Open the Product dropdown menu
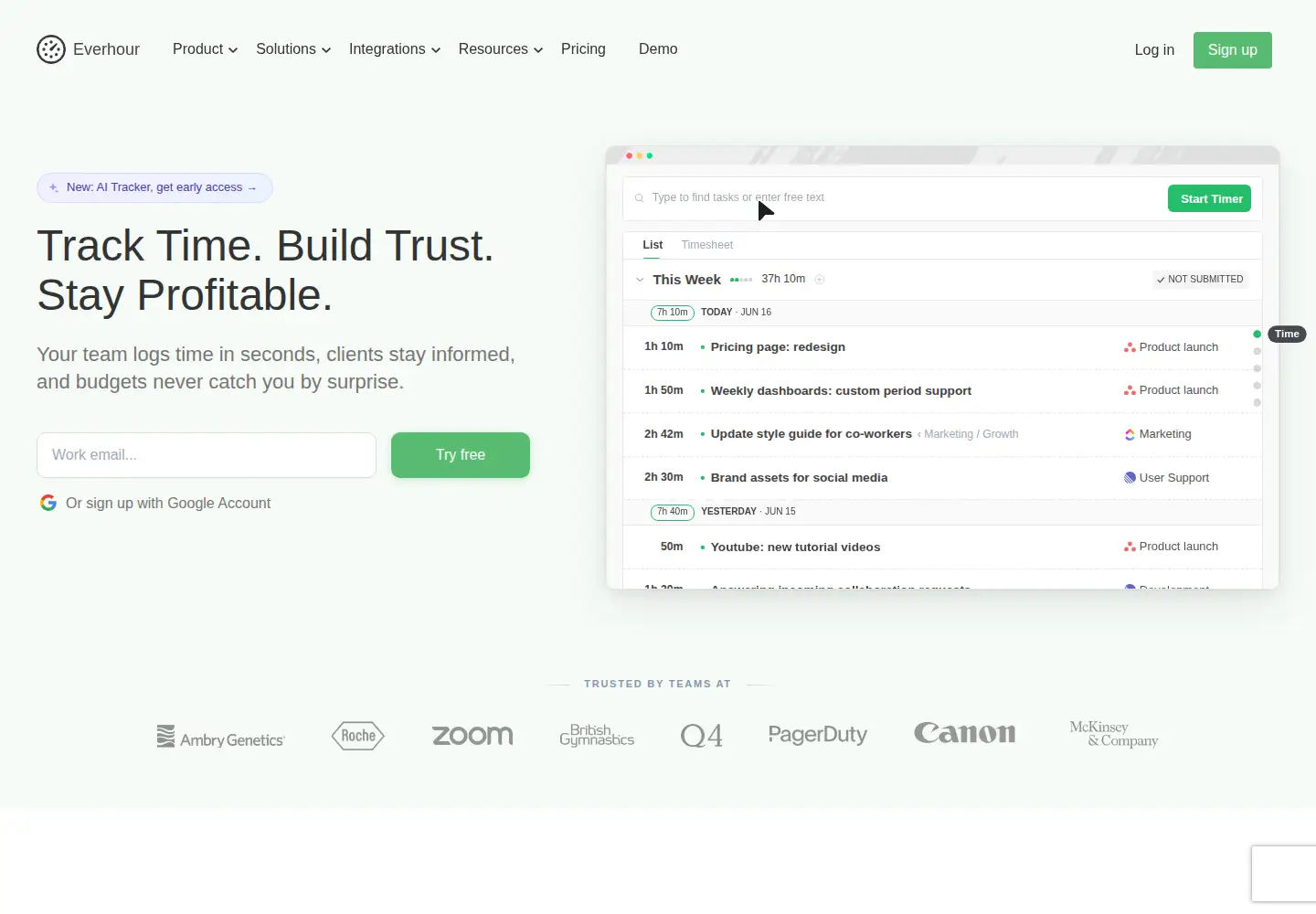The image size is (1316, 914). click(206, 49)
